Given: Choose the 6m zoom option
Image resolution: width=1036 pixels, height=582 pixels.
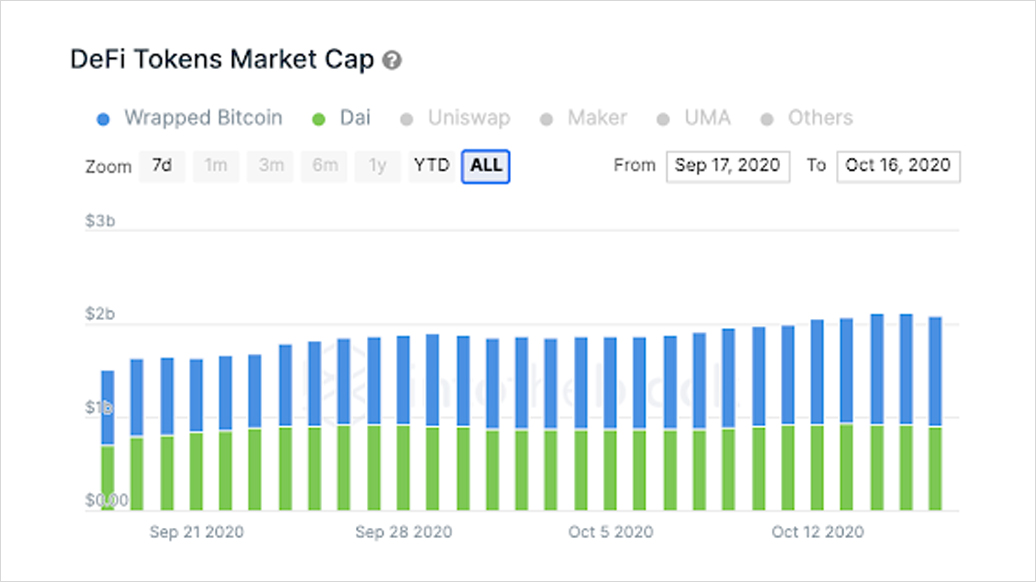Looking at the screenshot, I should point(325,166).
